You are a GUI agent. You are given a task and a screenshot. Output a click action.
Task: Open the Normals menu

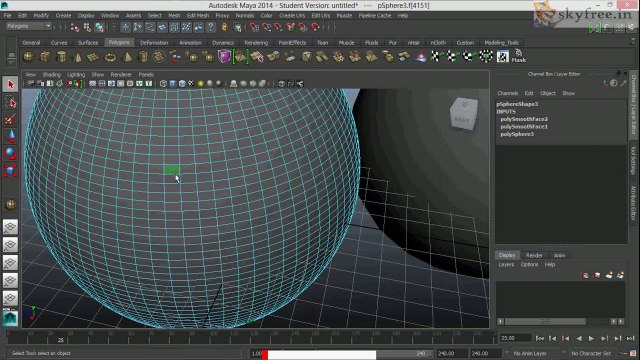click(x=245, y=16)
